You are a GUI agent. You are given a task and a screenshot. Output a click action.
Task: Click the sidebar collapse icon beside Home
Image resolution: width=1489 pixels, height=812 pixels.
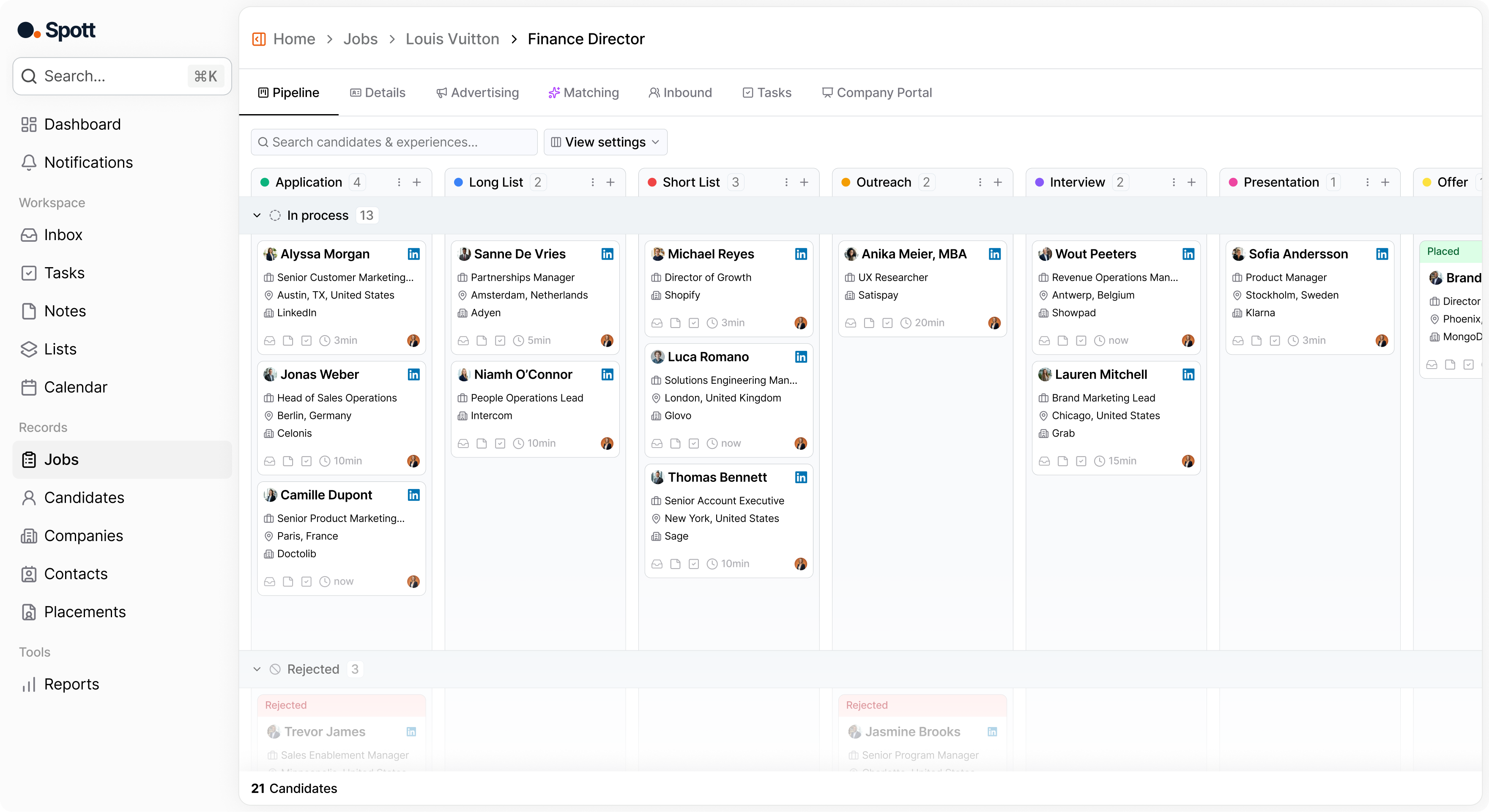point(258,39)
